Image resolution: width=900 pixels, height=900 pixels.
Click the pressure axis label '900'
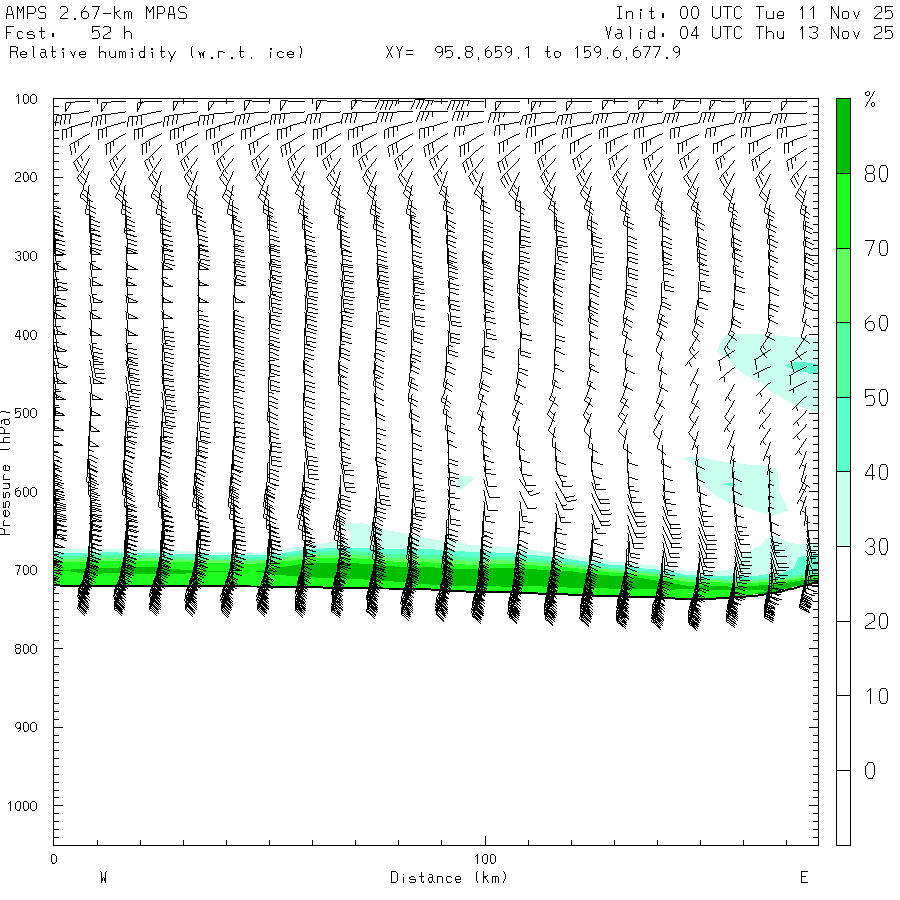point(26,727)
